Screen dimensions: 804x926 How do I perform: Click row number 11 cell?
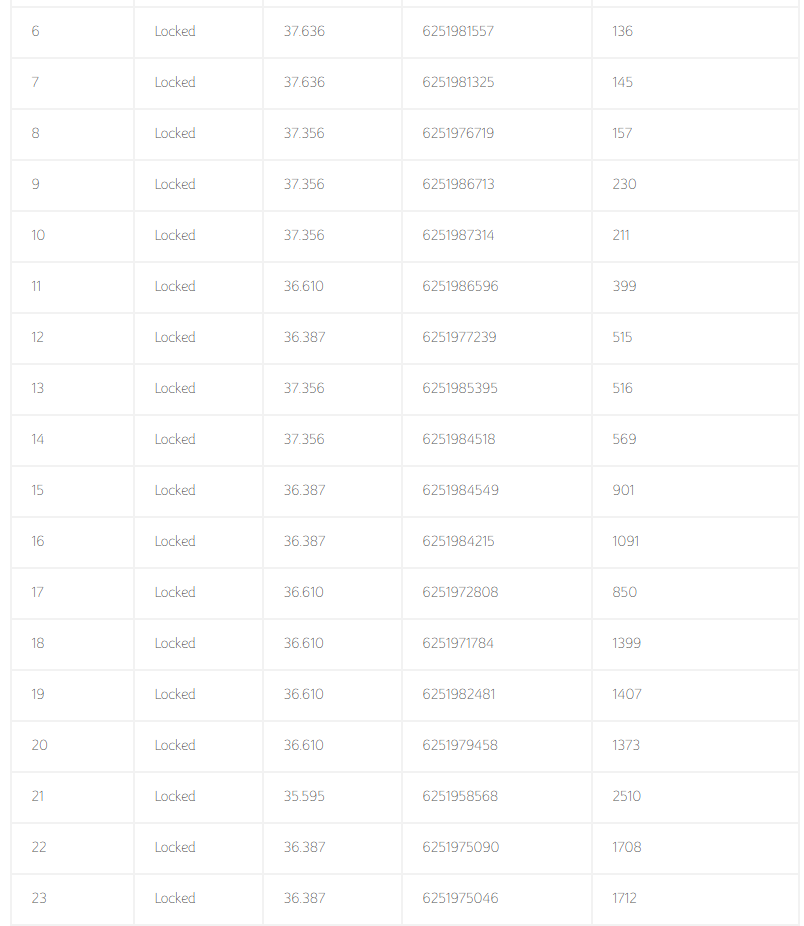(x=72, y=286)
